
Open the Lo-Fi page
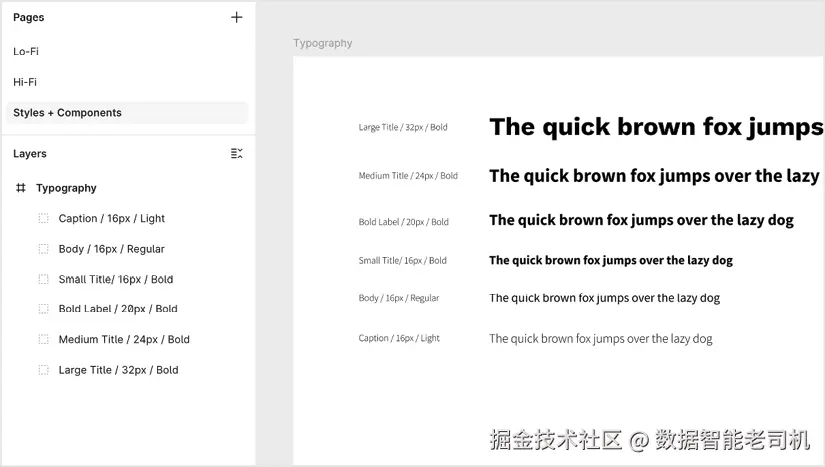26,52
